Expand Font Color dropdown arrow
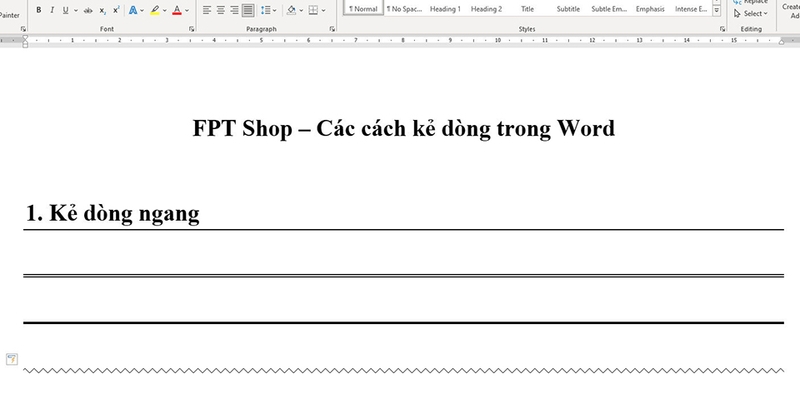The height and width of the screenshot is (394, 800). pos(187,10)
